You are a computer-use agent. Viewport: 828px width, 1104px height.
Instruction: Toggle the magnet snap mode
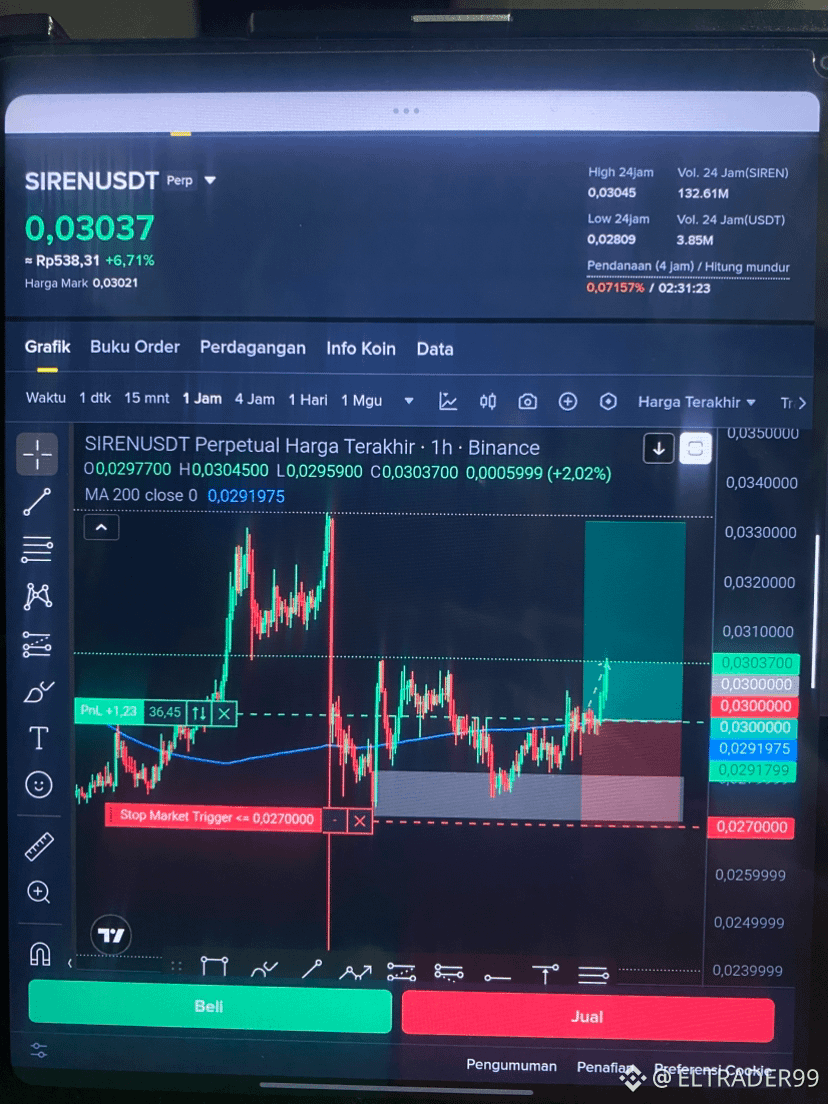tap(39, 954)
